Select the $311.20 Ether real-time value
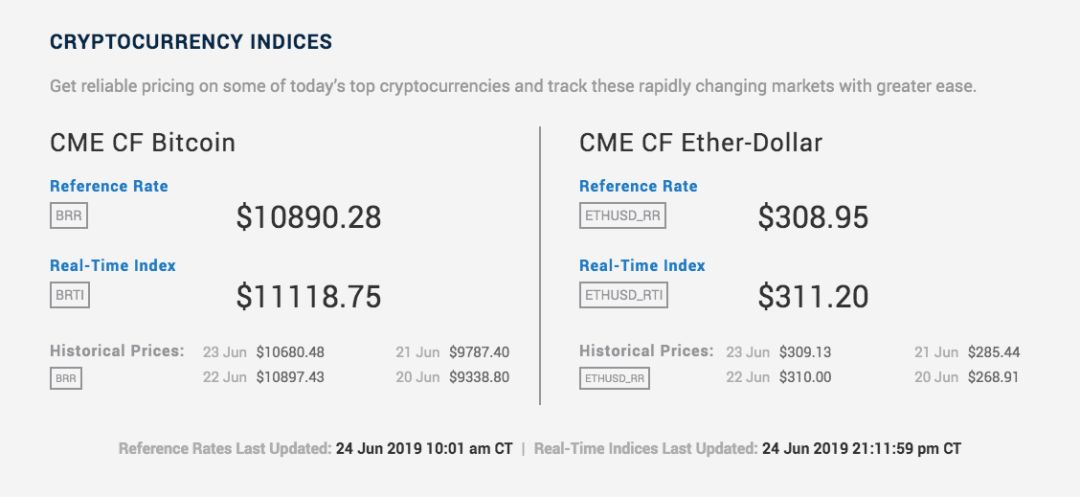The image size is (1080, 497). click(x=813, y=297)
